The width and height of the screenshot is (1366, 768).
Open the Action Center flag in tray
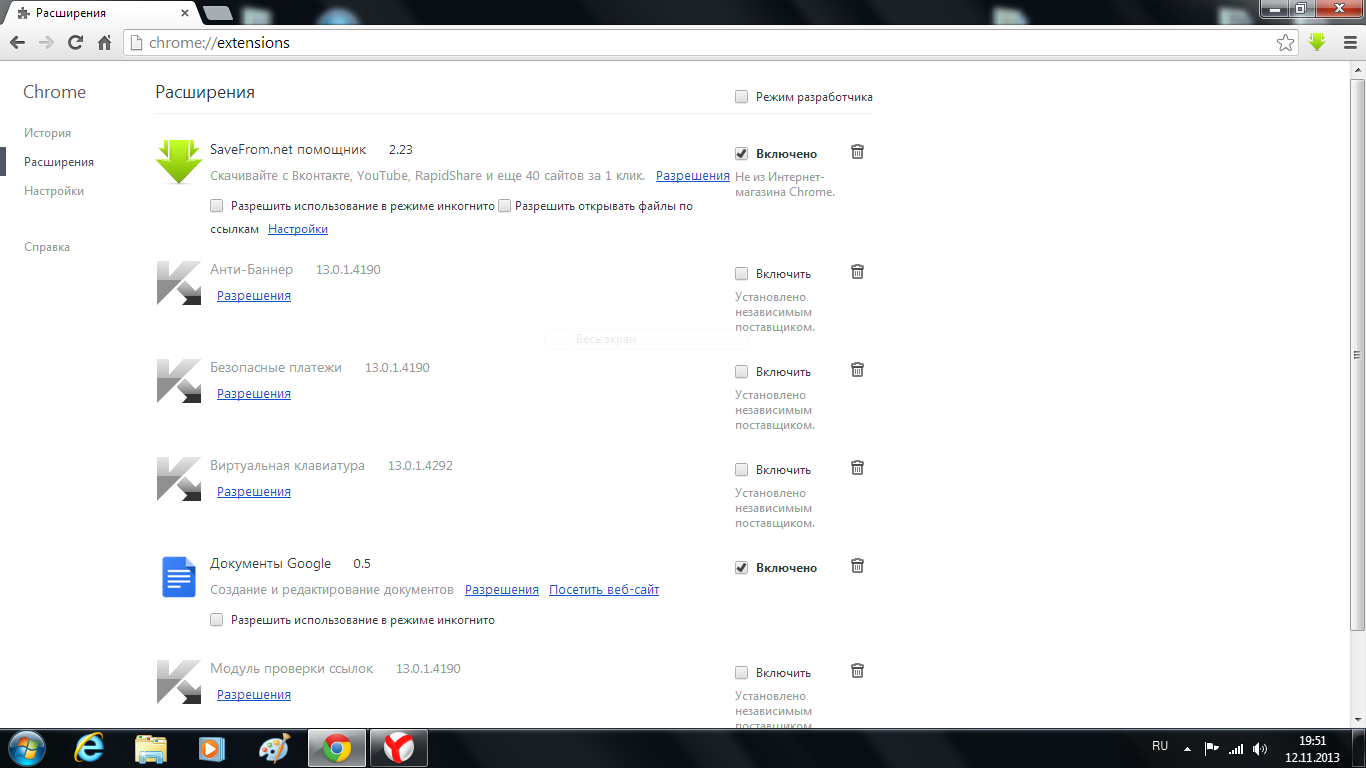coord(1211,748)
